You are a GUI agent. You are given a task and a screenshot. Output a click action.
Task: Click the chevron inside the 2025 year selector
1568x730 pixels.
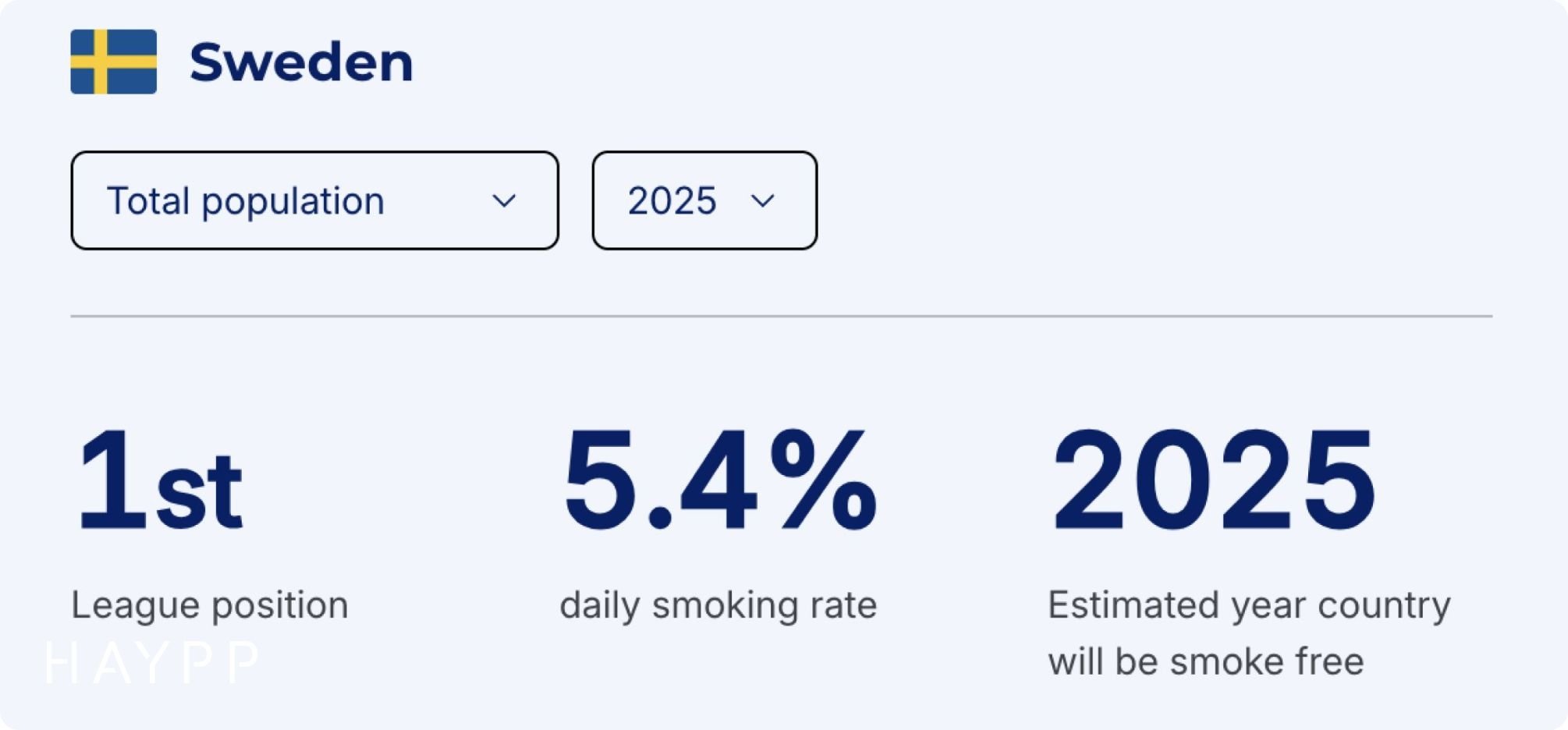[761, 201]
